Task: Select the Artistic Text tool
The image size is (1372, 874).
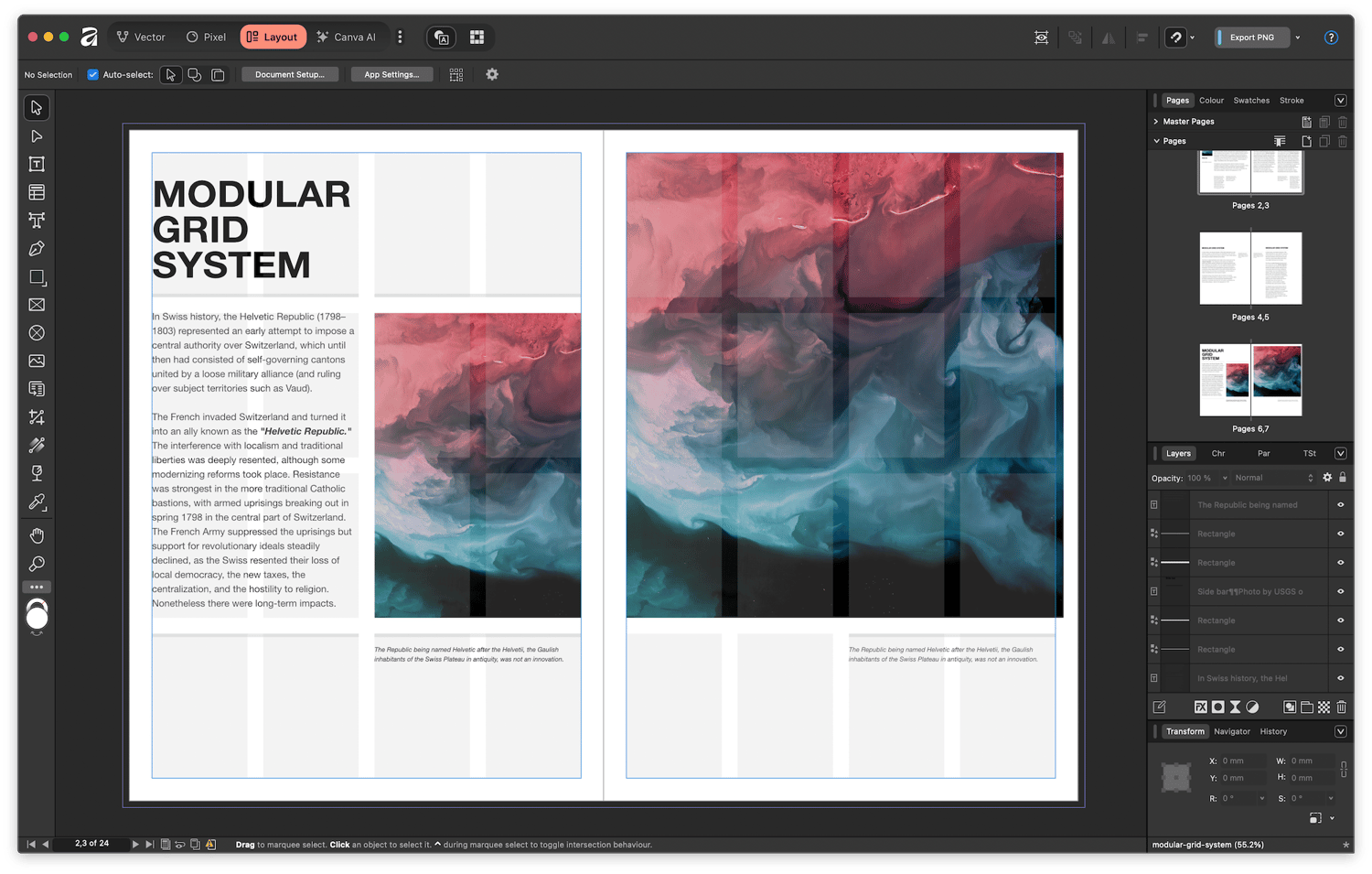Action: 37,221
